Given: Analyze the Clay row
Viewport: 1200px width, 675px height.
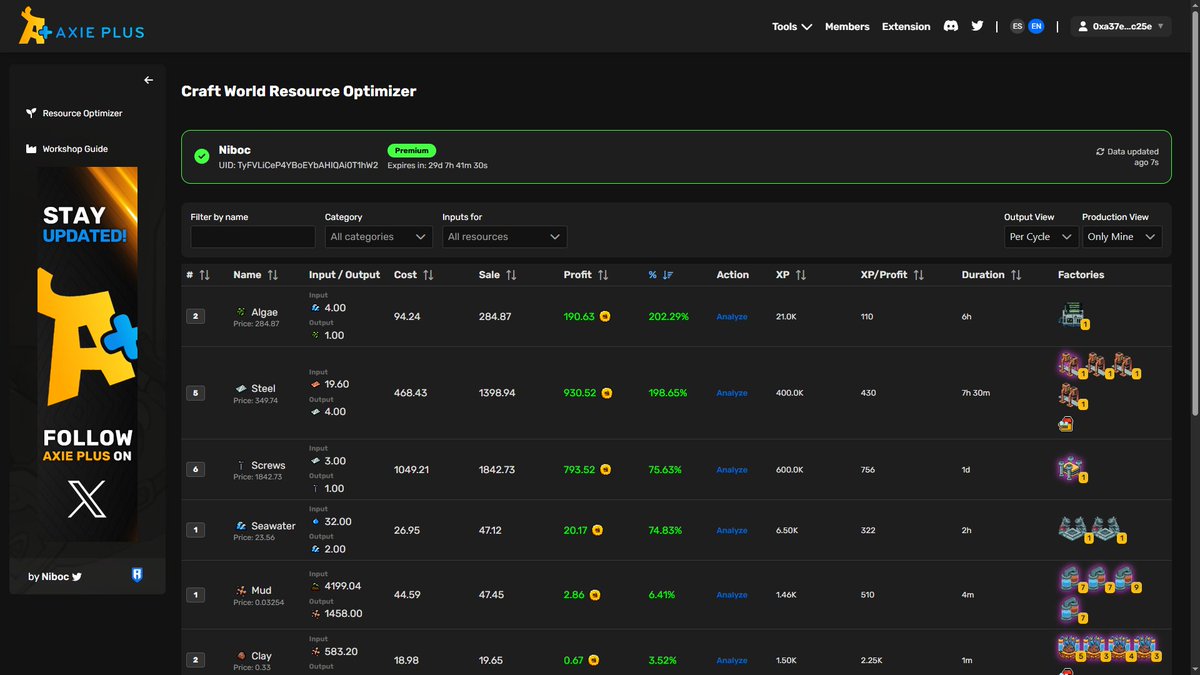Looking at the screenshot, I should 732,660.
